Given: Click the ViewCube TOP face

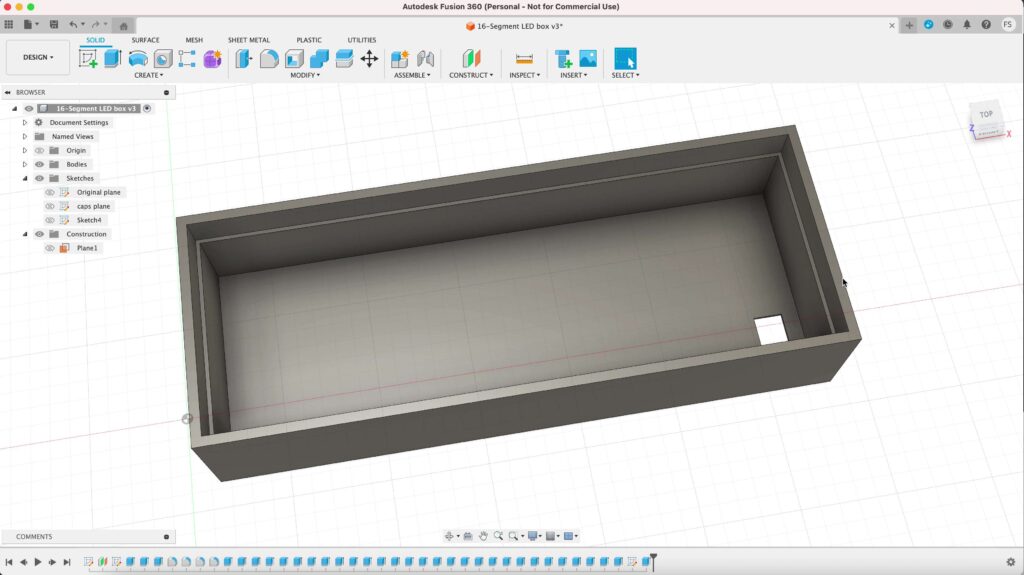Looking at the screenshot, I should (986, 115).
